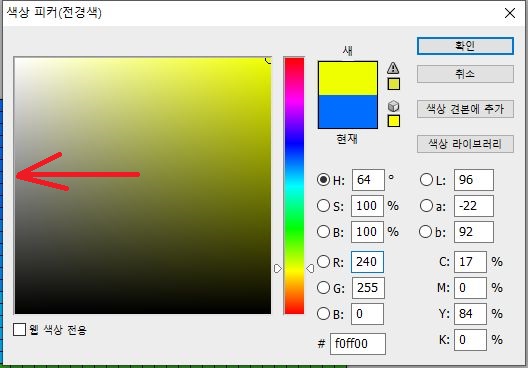Click the K field showing 0
This screenshot has width=528, height=368.
click(x=470, y=339)
